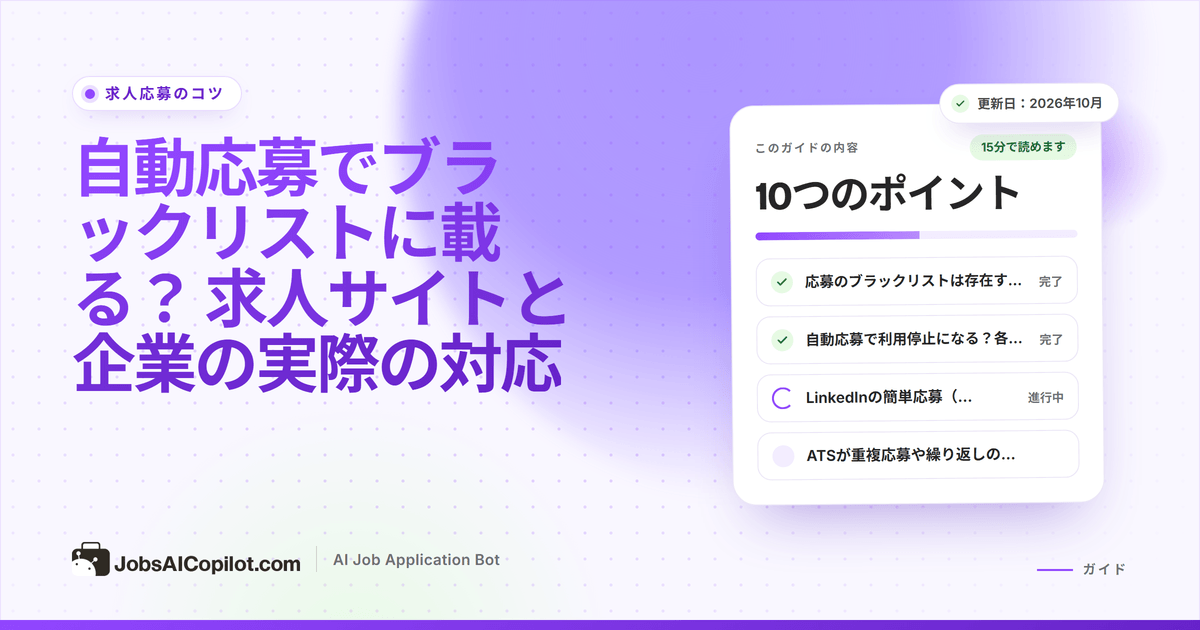This screenshot has height=630, width=1200.
Task: Click the ガイド label at bottom right
Action: pos(1104,569)
